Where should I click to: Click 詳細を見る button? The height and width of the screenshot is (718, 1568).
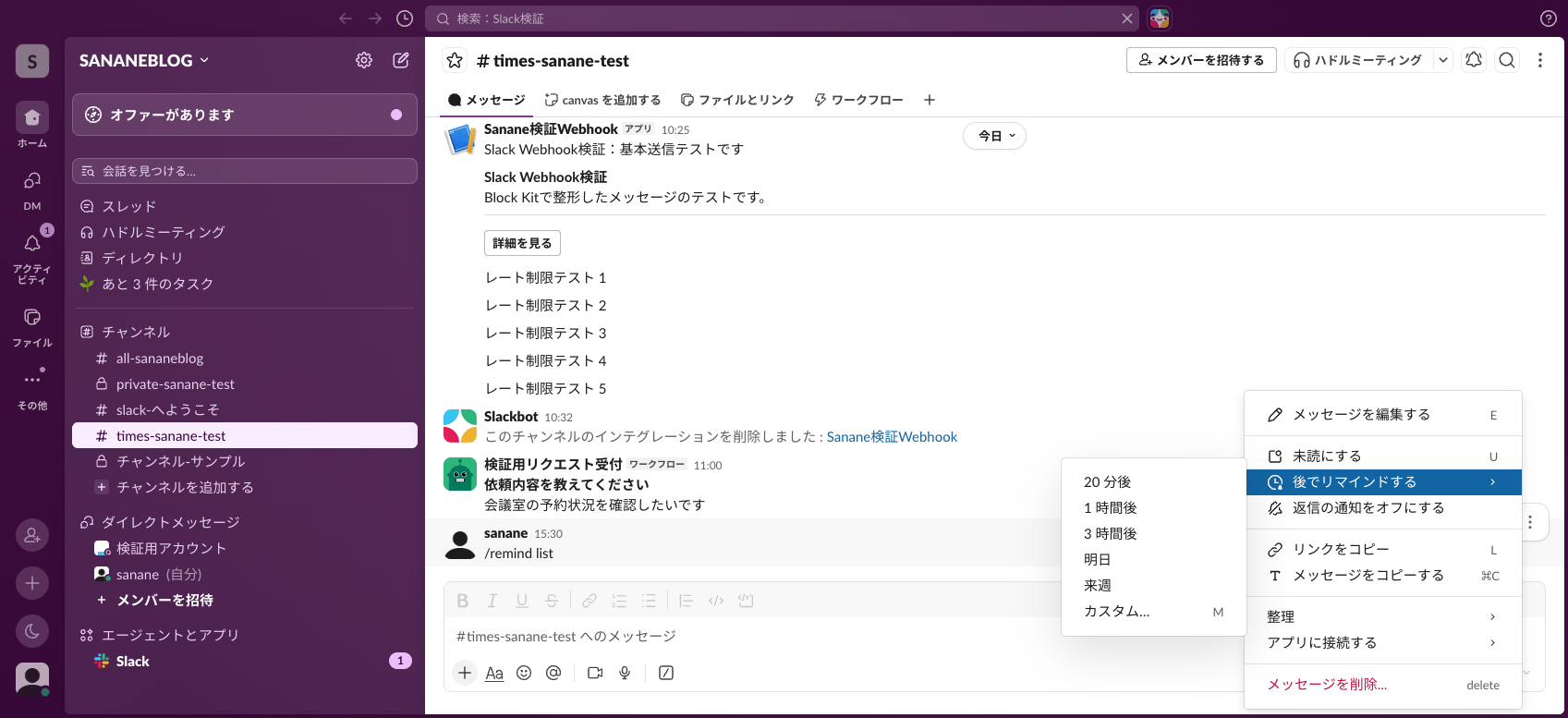click(522, 243)
